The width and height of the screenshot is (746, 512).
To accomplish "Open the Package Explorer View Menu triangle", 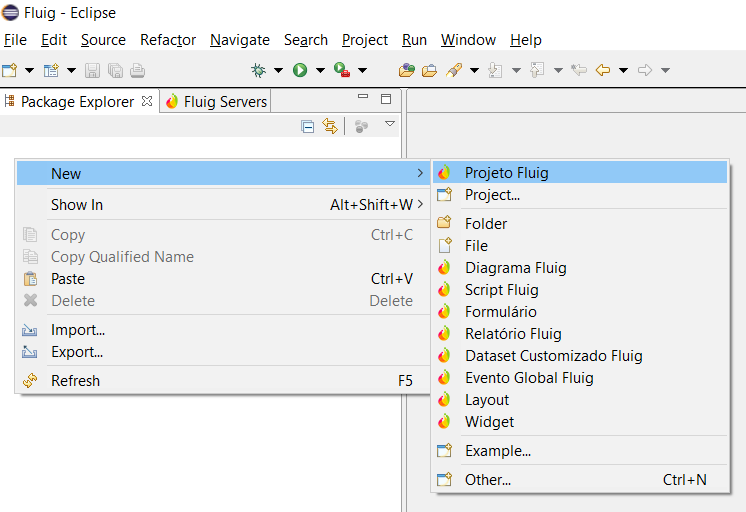I will click(390, 125).
